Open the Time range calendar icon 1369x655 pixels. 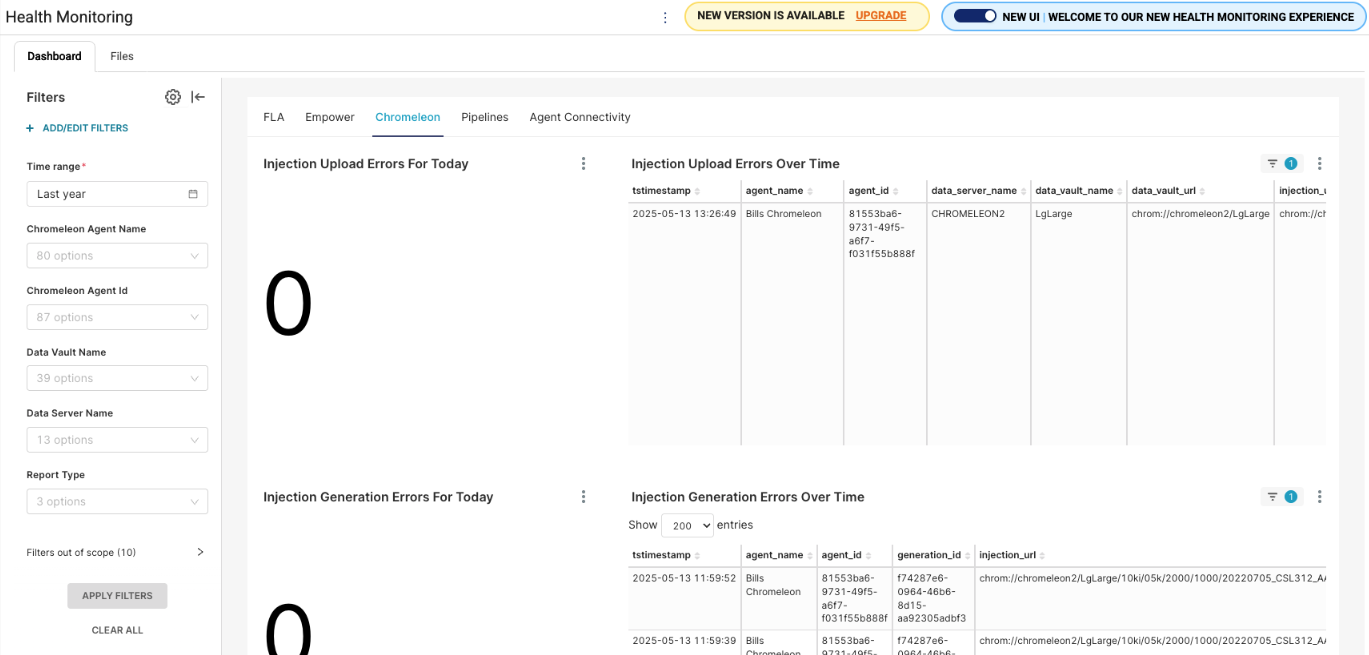point(193,194)
